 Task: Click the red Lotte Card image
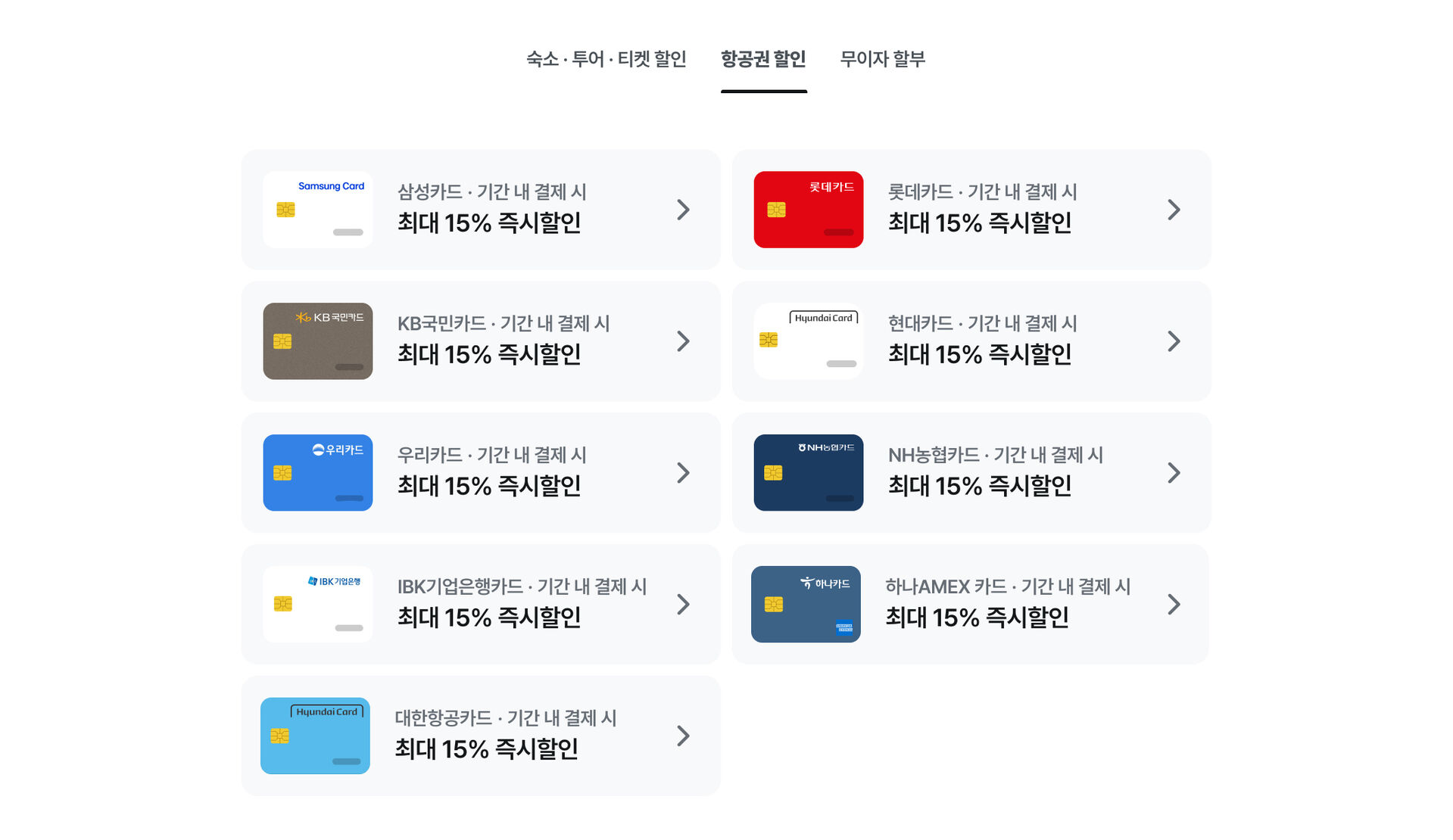808,210
